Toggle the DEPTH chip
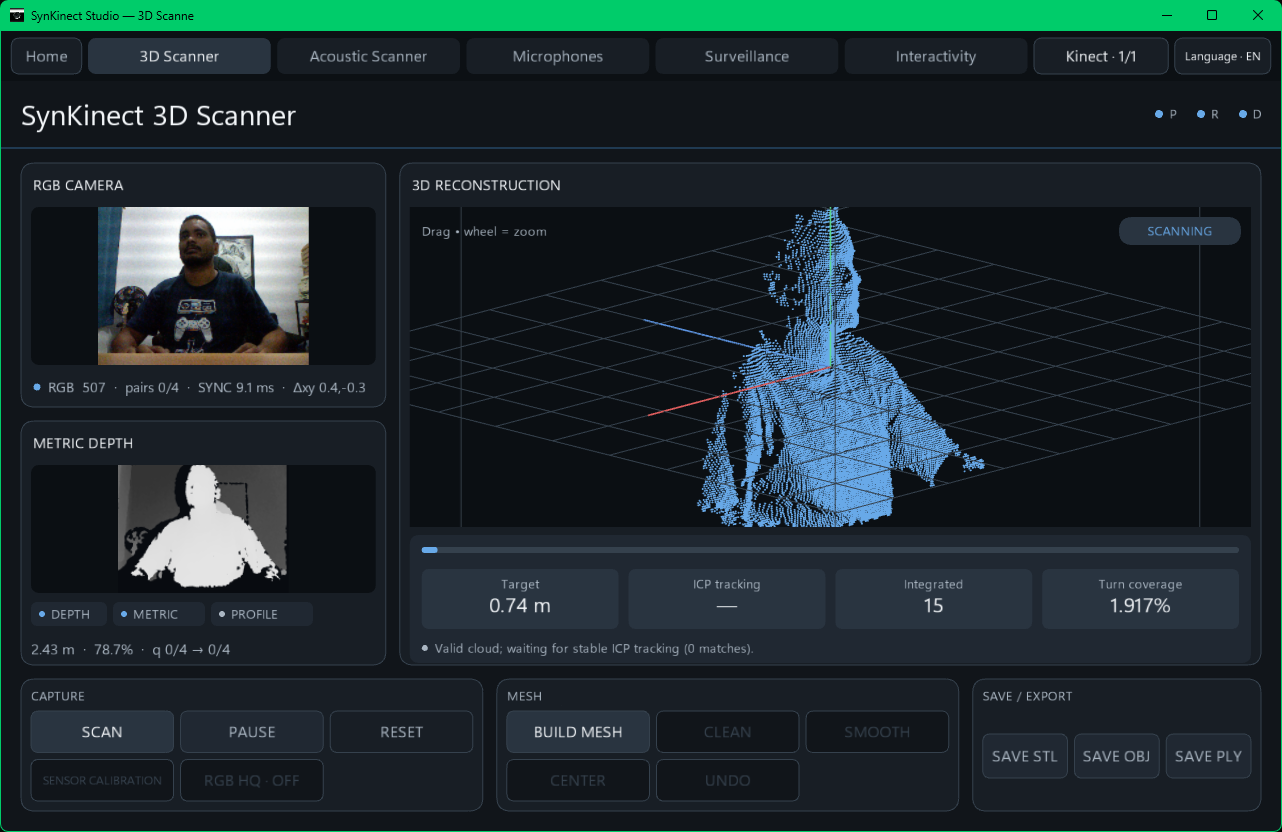 pos(69,614)
